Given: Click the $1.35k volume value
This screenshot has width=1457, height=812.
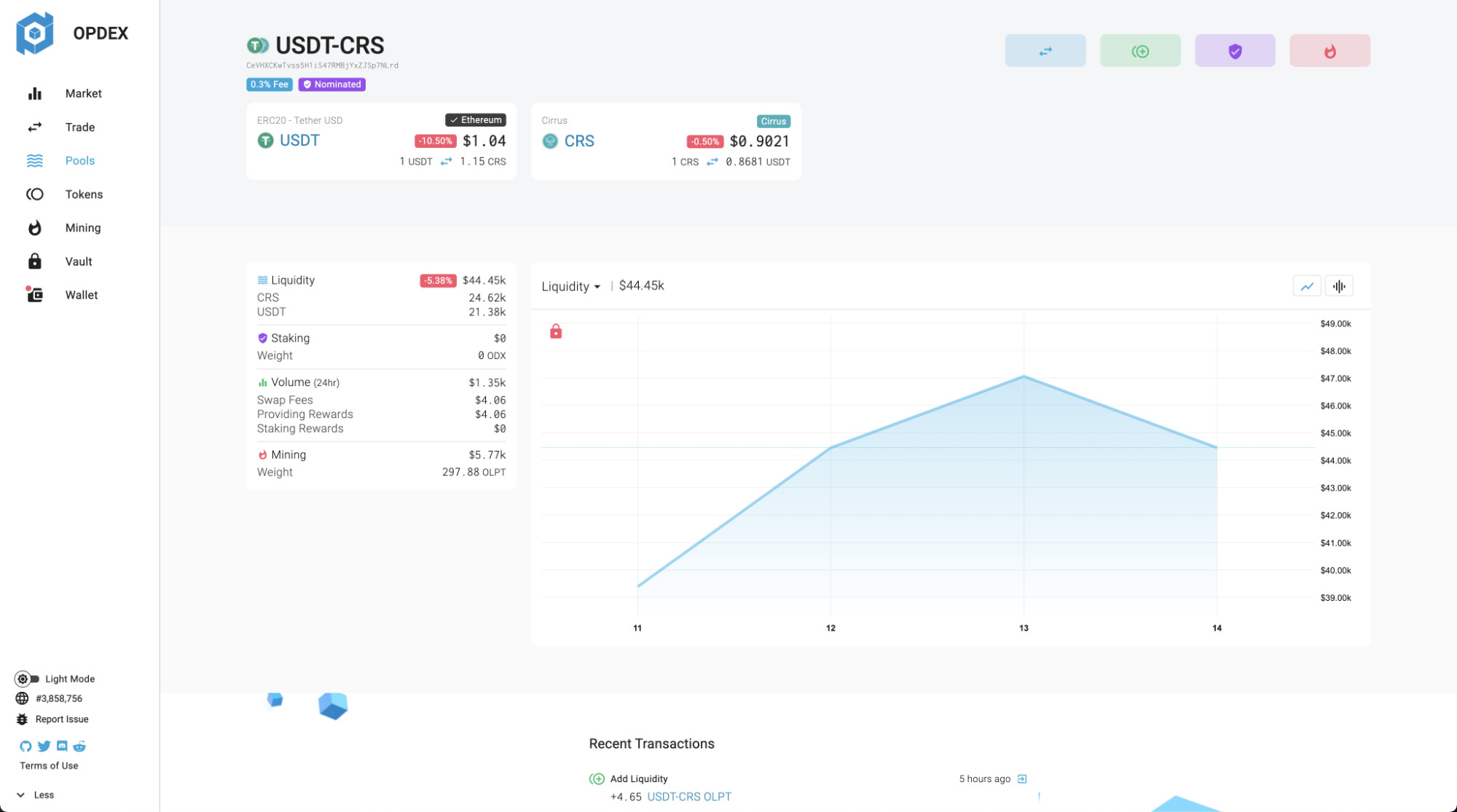Looking at the screenshot, I should pos(487,382).
